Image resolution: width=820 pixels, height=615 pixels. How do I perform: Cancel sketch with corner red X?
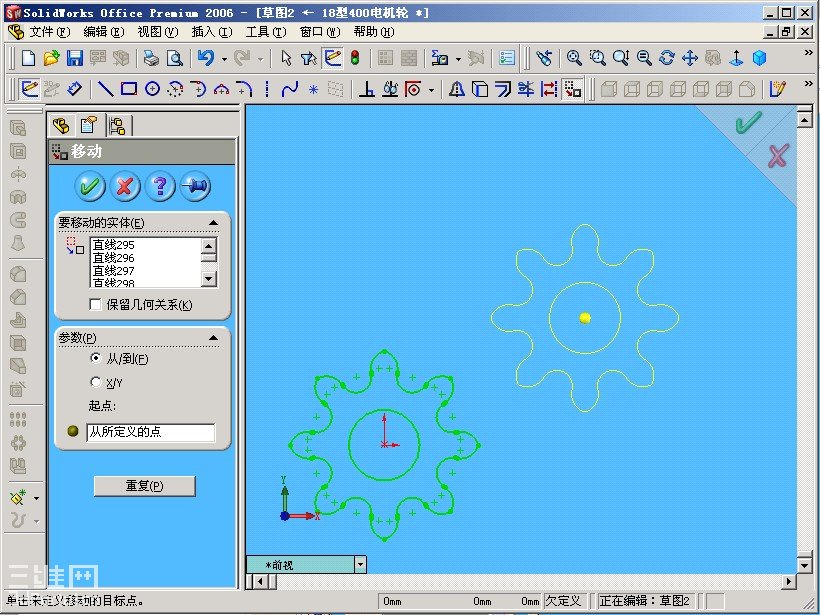pos(778,156)
